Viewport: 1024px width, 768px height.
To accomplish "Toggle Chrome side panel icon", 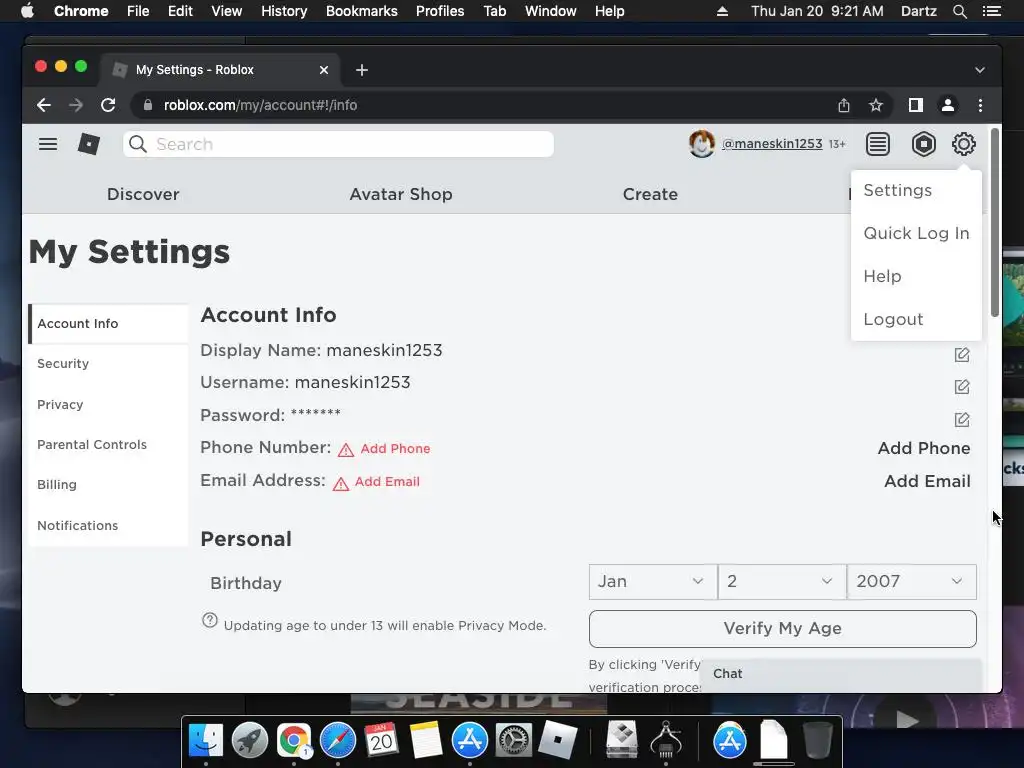I will coord(916,105).
